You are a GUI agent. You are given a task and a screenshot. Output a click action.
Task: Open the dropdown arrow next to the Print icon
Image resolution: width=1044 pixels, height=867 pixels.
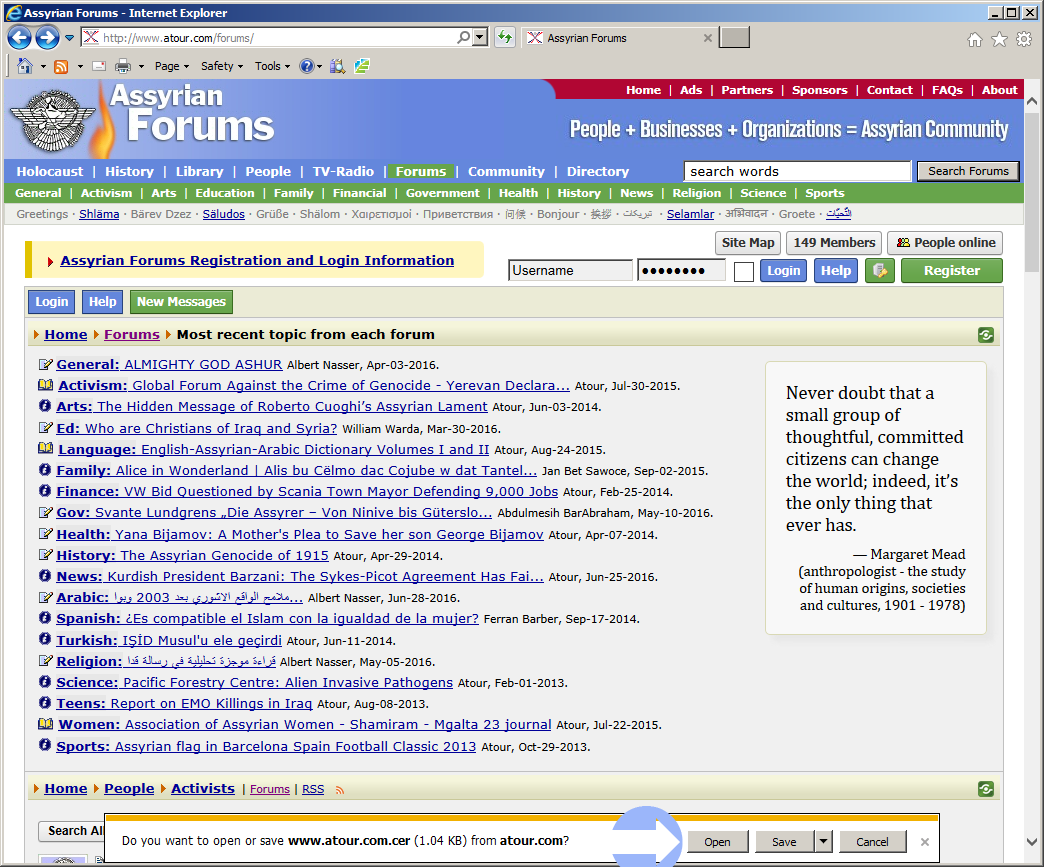pyautogui.click(x=141, y=67)
